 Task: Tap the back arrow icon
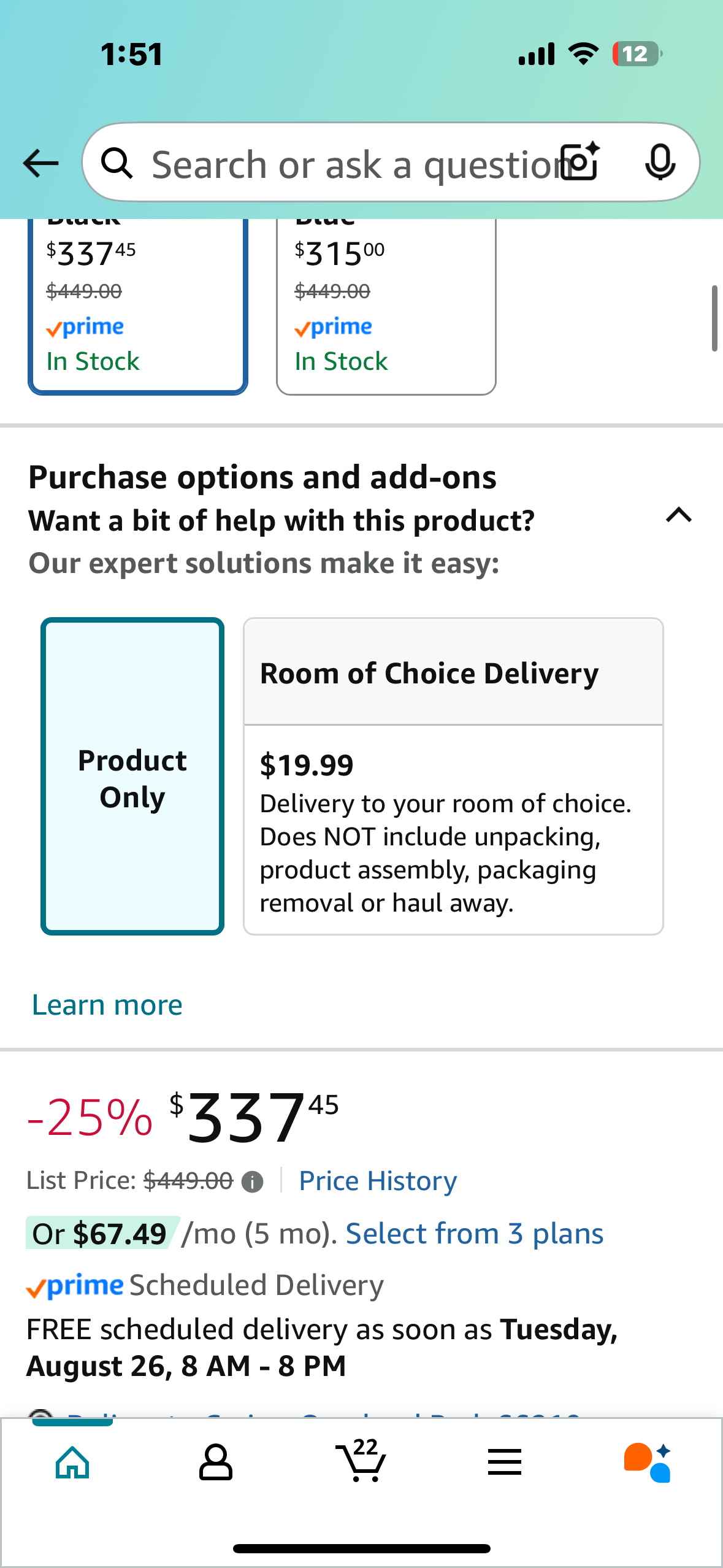tap(40, 163)
